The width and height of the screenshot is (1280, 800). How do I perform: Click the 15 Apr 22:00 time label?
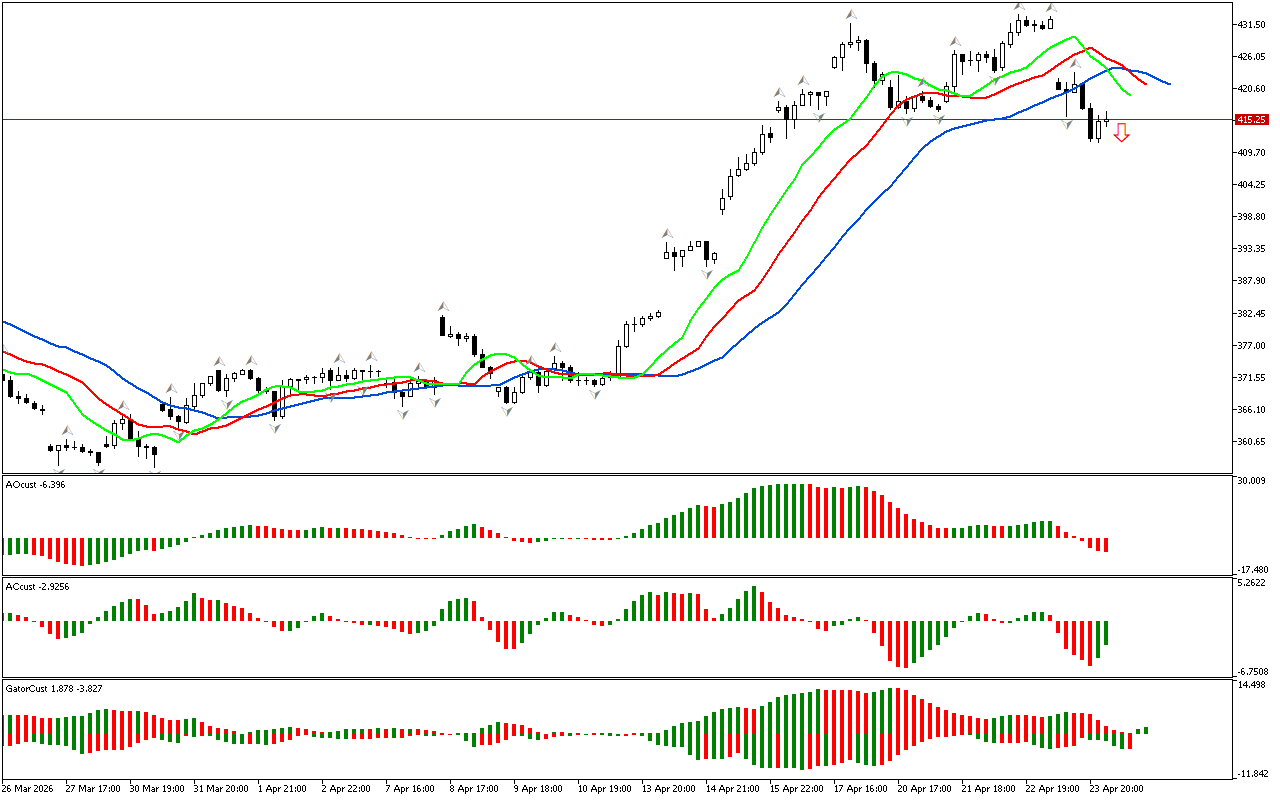point(796,788)
